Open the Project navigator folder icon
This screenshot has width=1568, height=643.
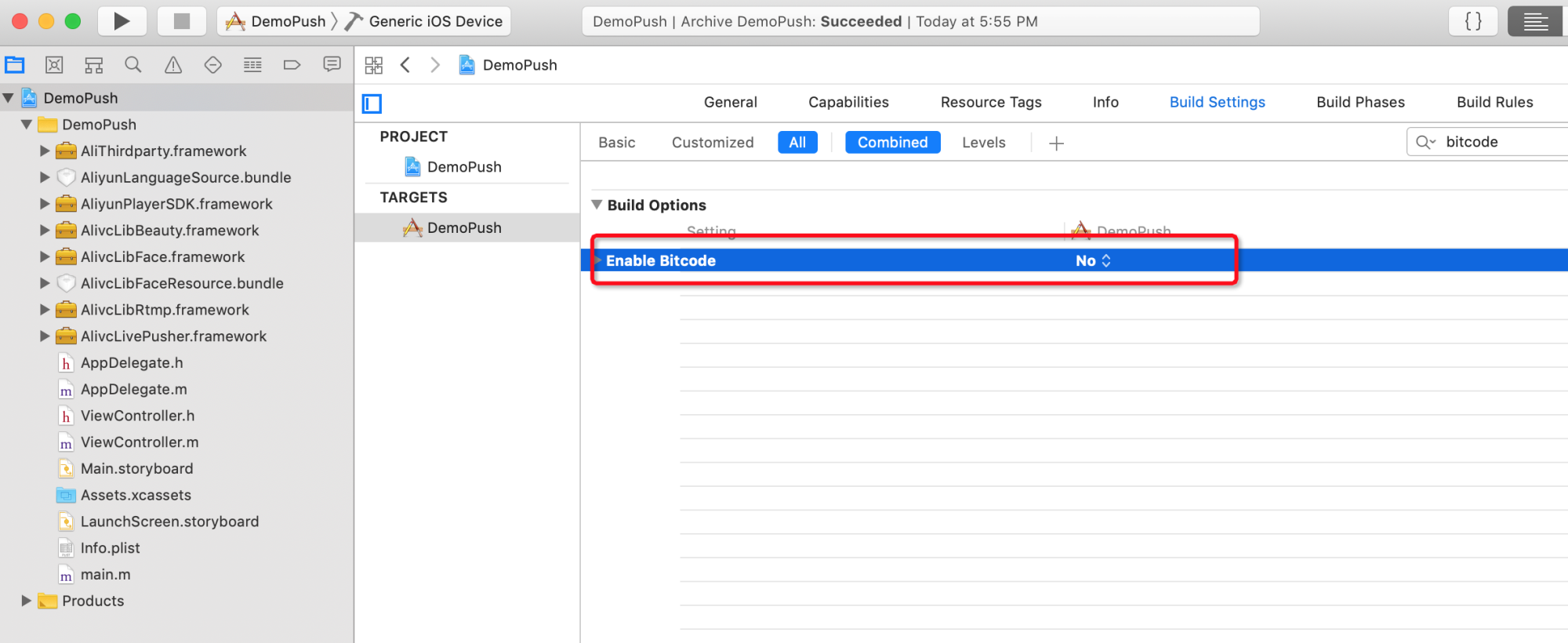(x=15, y=65)
